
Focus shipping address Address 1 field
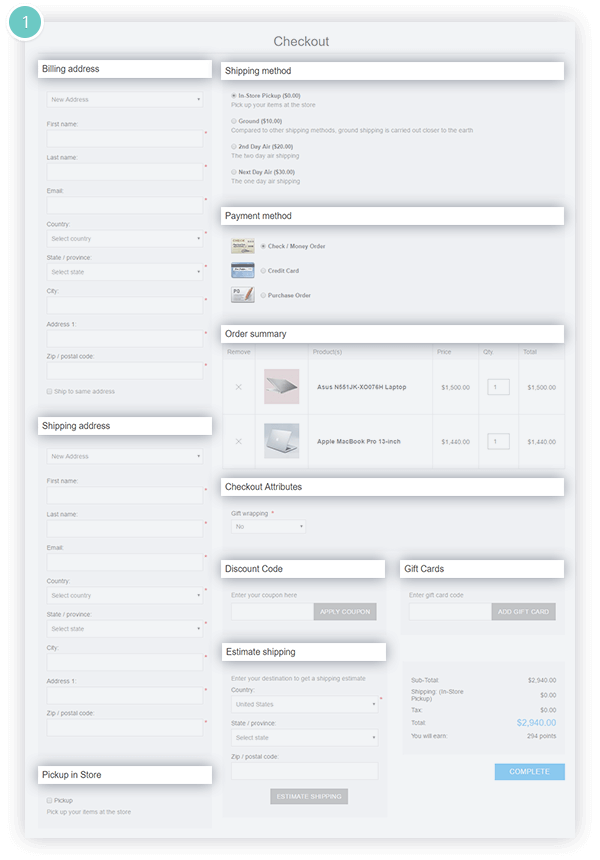(124, 695)
